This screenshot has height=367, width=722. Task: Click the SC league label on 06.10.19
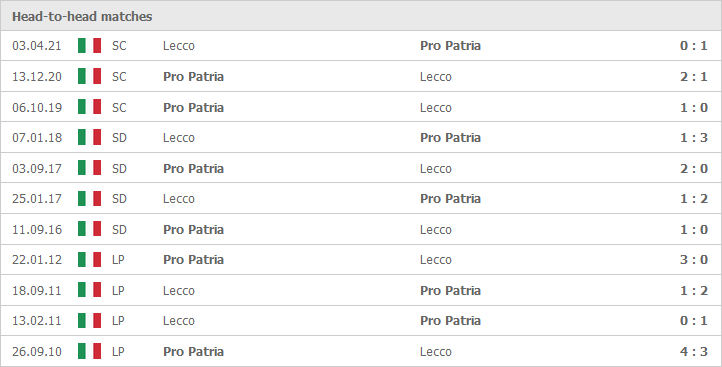pos(119,107)
